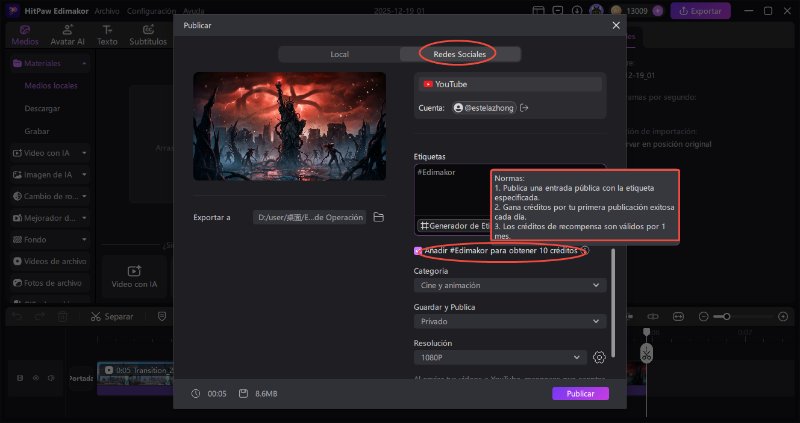This screenshot has height=423, width=800.
Task: Click the Publicar button
Action: 580,393
